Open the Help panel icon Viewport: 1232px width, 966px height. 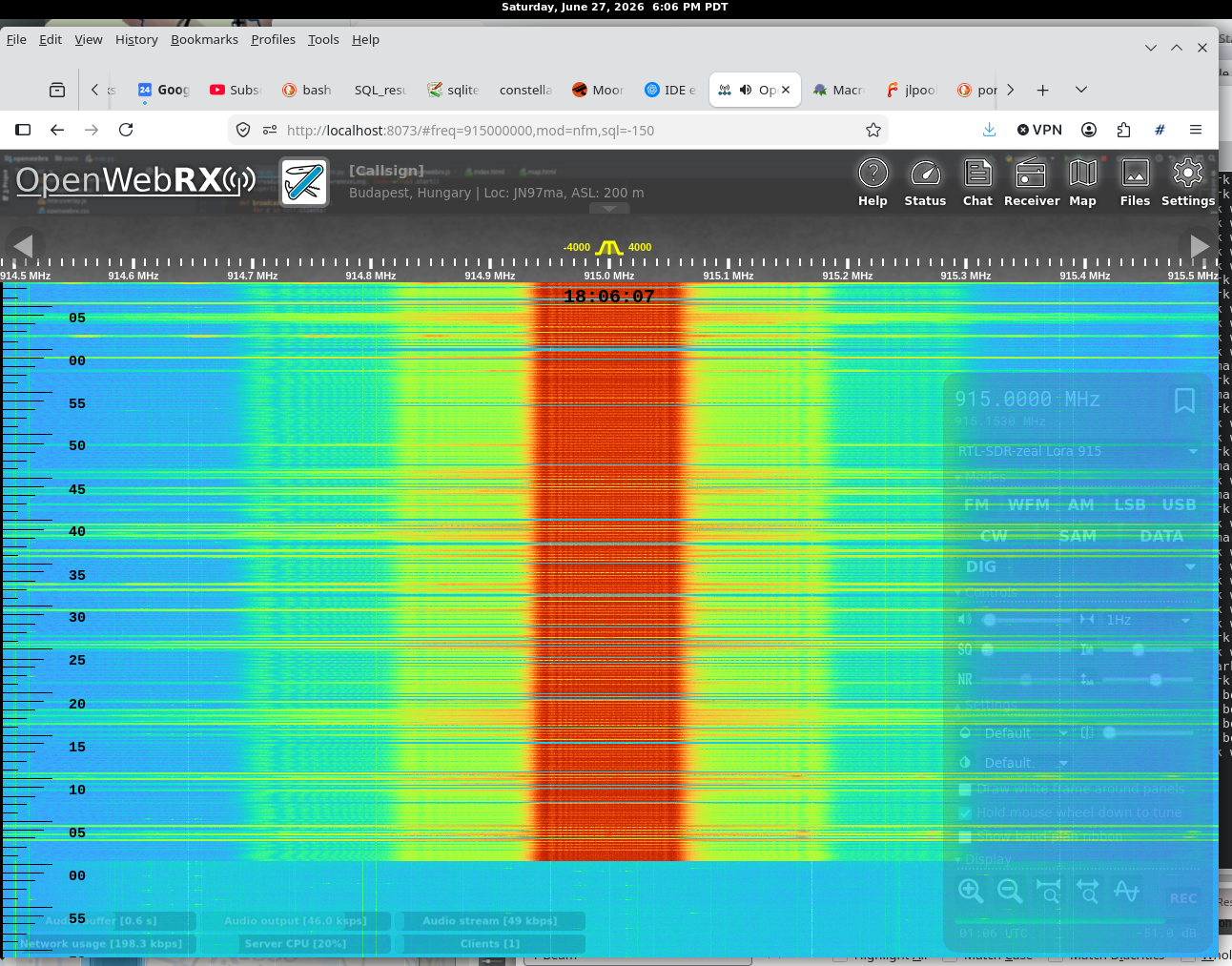tap(873, 182)
